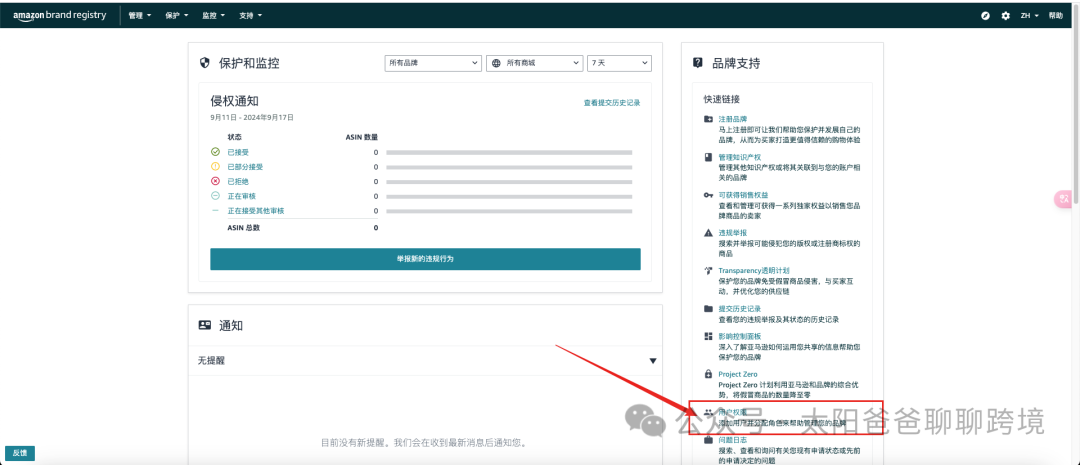Click the shield icon beside 保护和监控
Screen dimensions: 1080x465
[x=204, y=63]
